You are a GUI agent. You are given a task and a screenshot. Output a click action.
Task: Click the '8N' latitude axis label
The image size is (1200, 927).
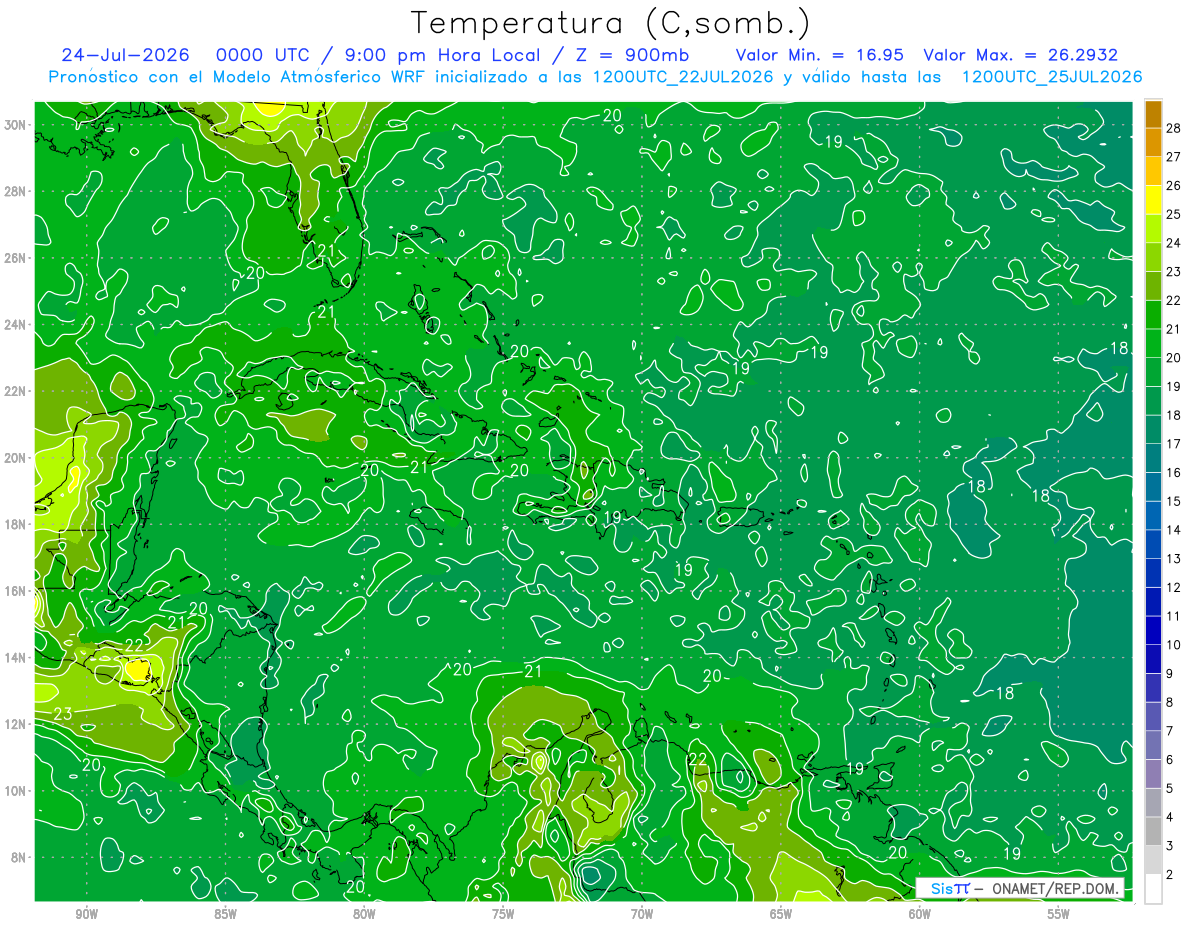coord(20,857)
